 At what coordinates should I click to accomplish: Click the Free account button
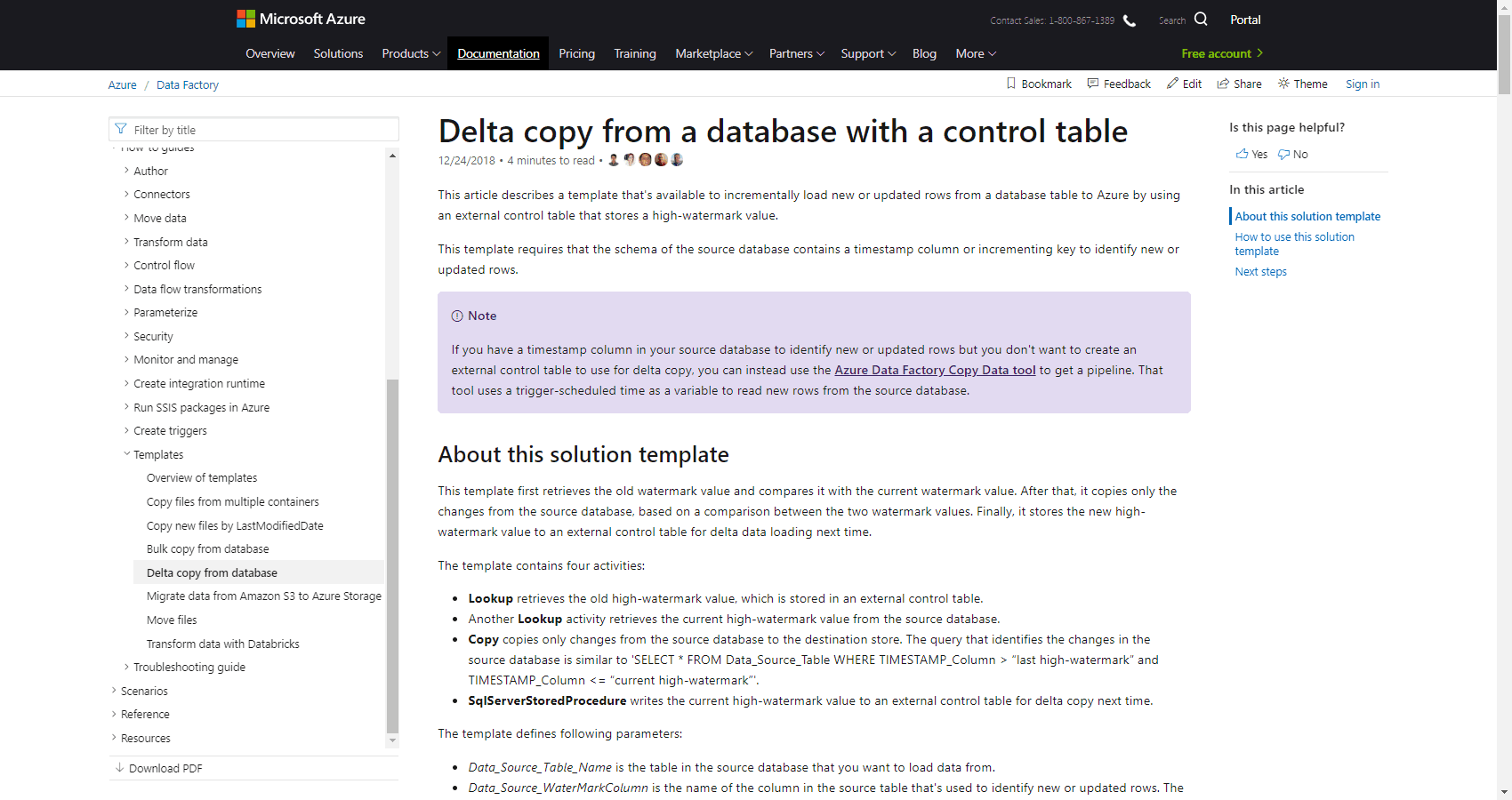pos(1221,53)
